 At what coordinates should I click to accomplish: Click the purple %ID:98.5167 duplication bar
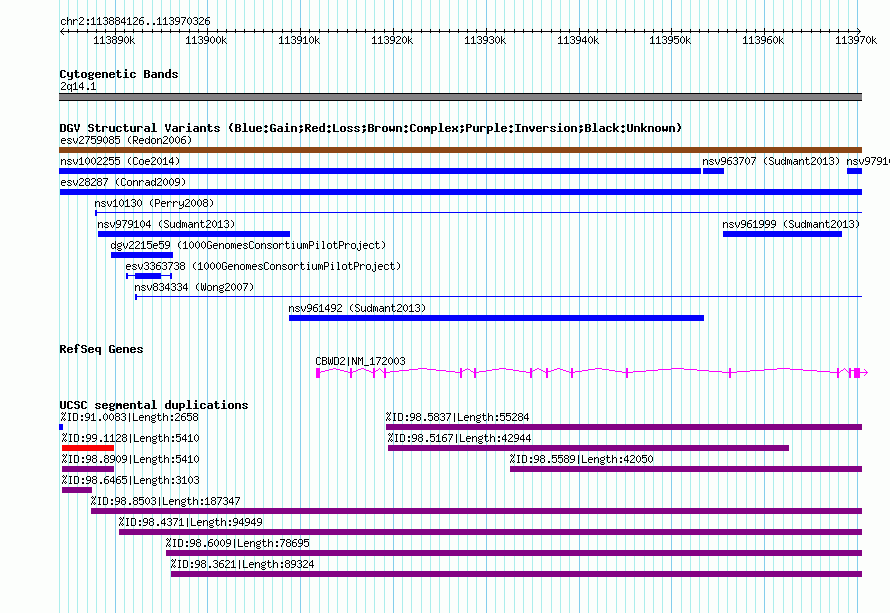pyautogui.click(x=588, y=448)
